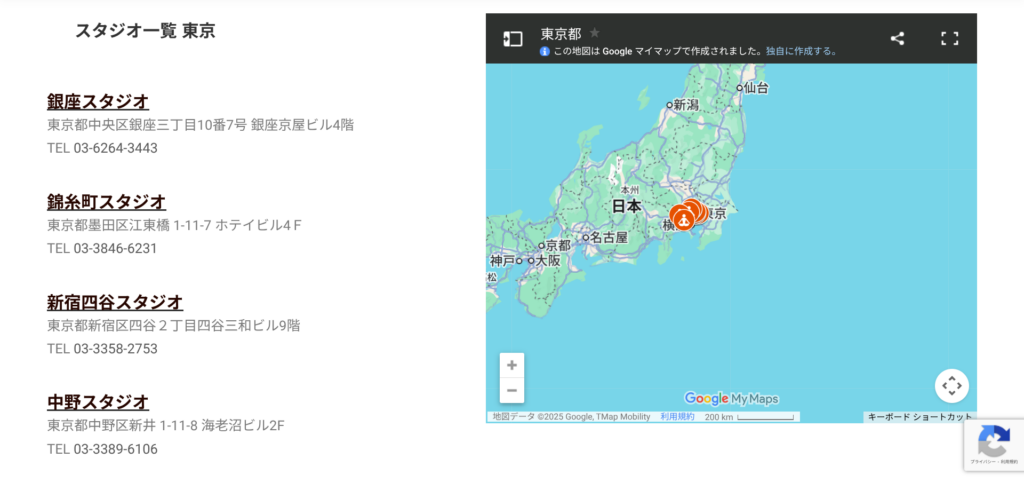Click the 新潟 city label on map
Viewport: 1024px width, 482px height.
click(x=686, y=104)
